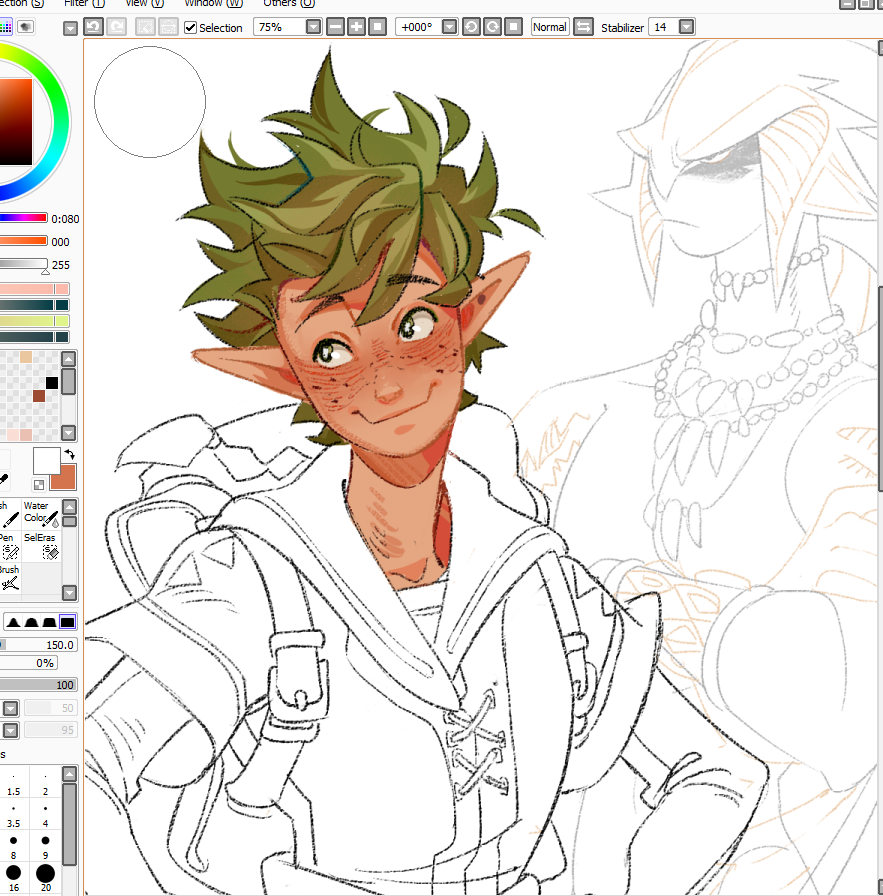883x896 pixels.
Task: Choose the second brush edge shape
Action: pos(31,622)
